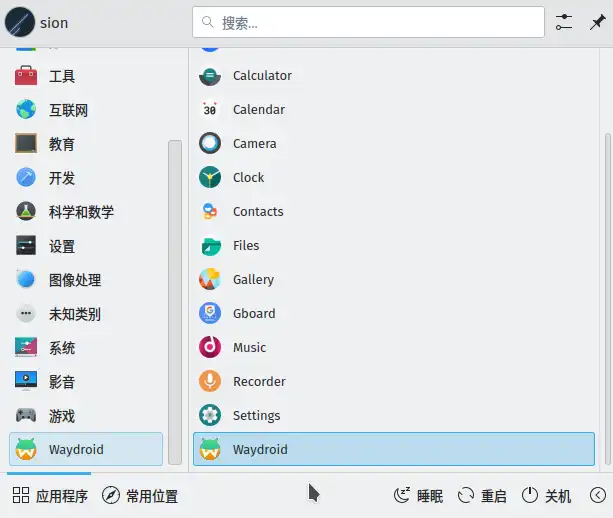Click the 关机 shutdown button
Image resolution: width=613 pixels, height=518 pixels.
[547, 496]
